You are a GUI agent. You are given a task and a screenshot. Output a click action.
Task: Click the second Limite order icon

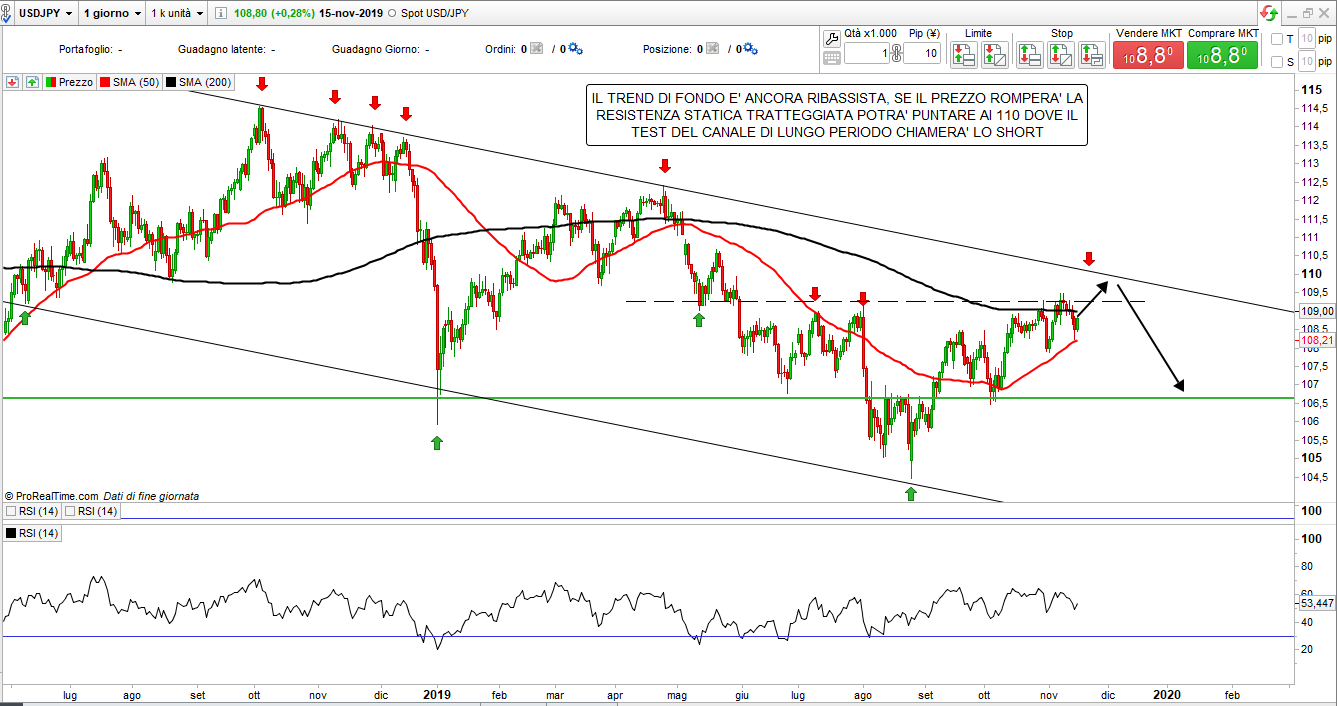994,54
